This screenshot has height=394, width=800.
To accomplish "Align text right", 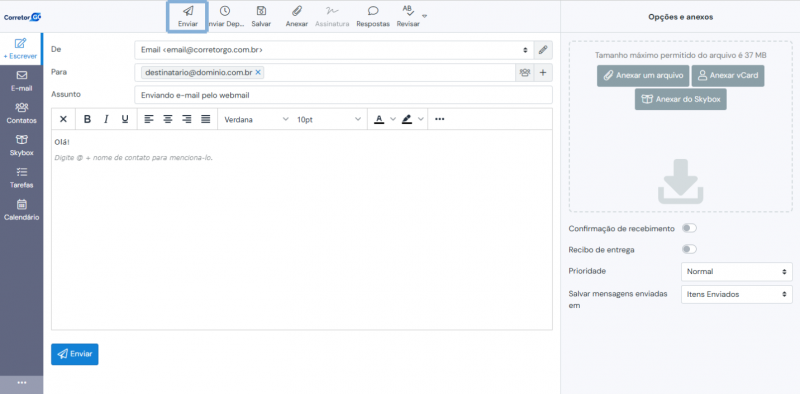I will (187, 119).
